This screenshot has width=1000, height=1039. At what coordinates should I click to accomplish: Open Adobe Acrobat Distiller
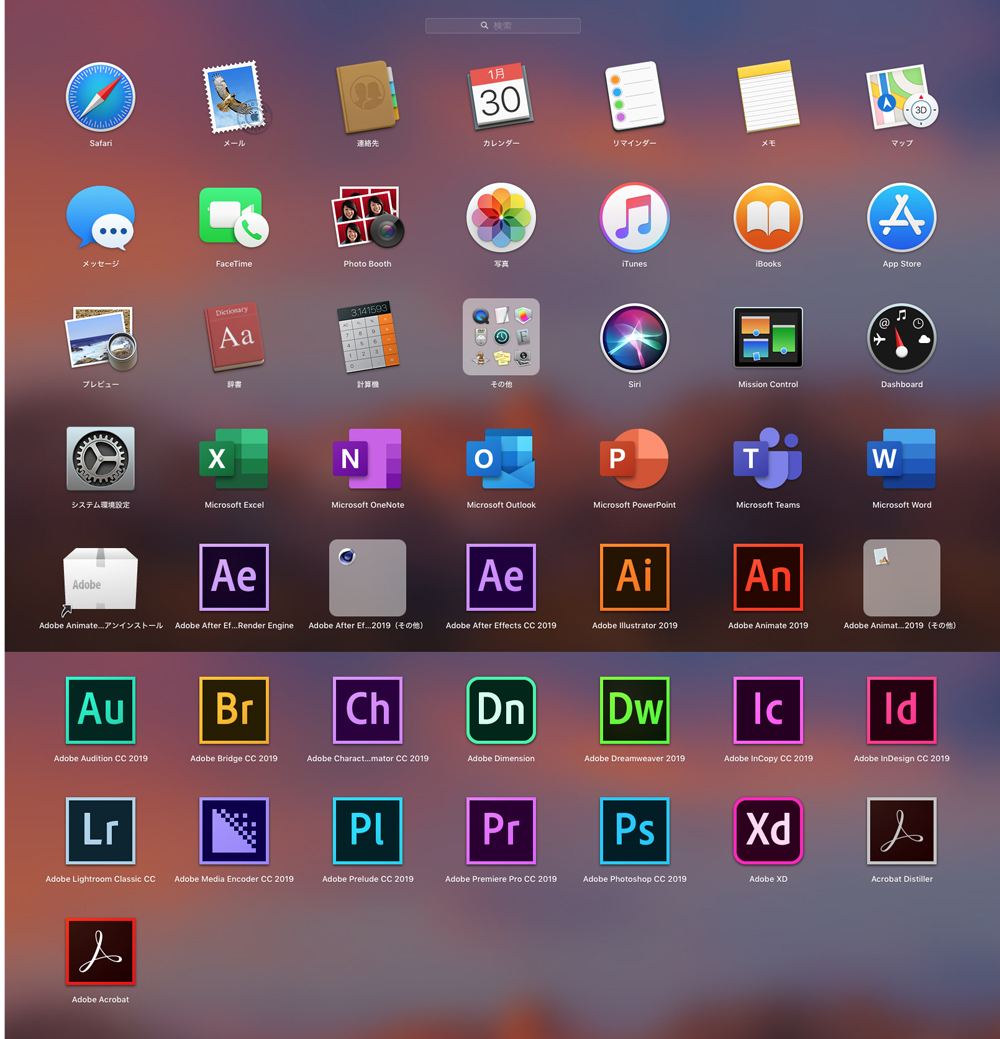[901, 831]
